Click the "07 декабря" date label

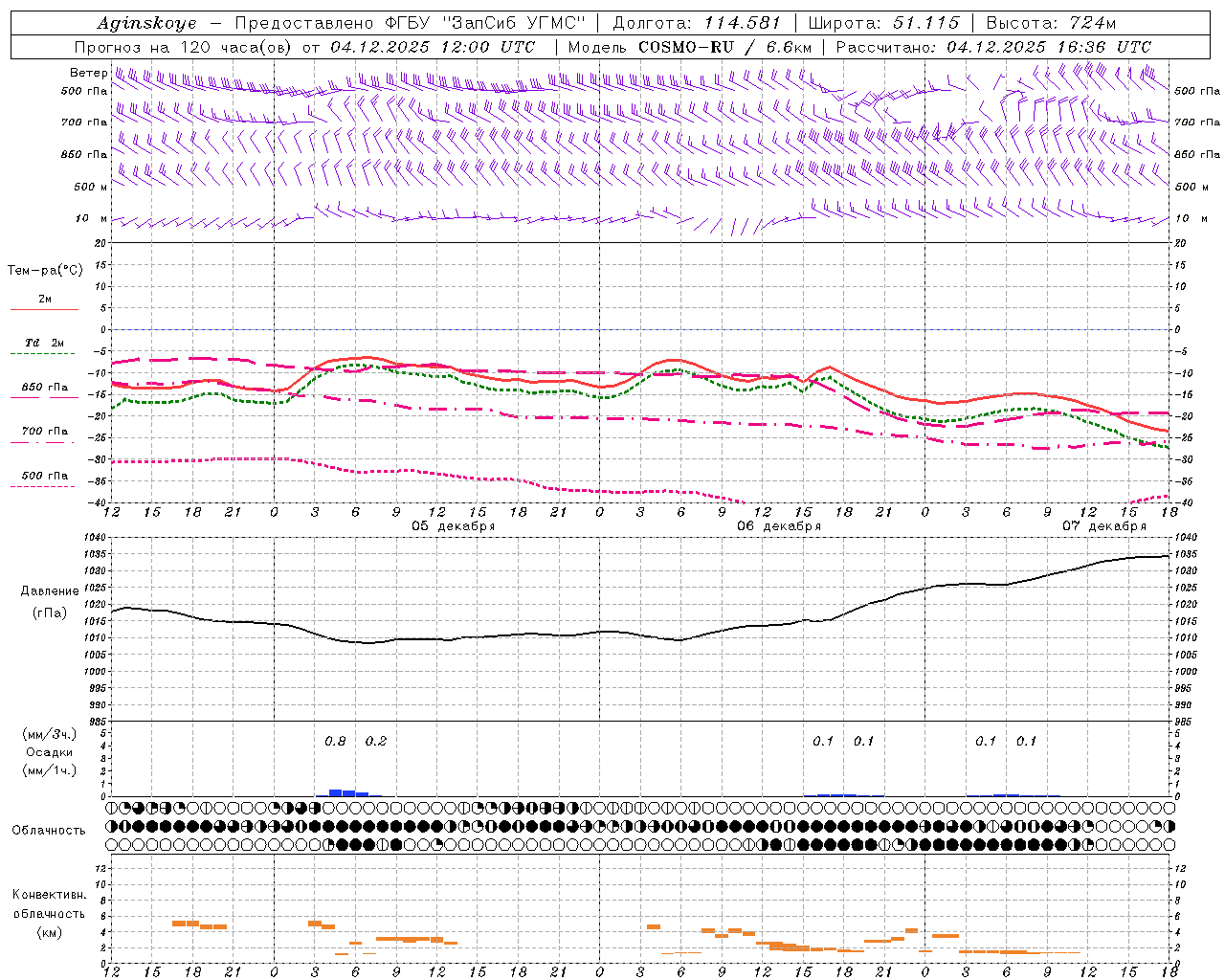[1104, 526]
